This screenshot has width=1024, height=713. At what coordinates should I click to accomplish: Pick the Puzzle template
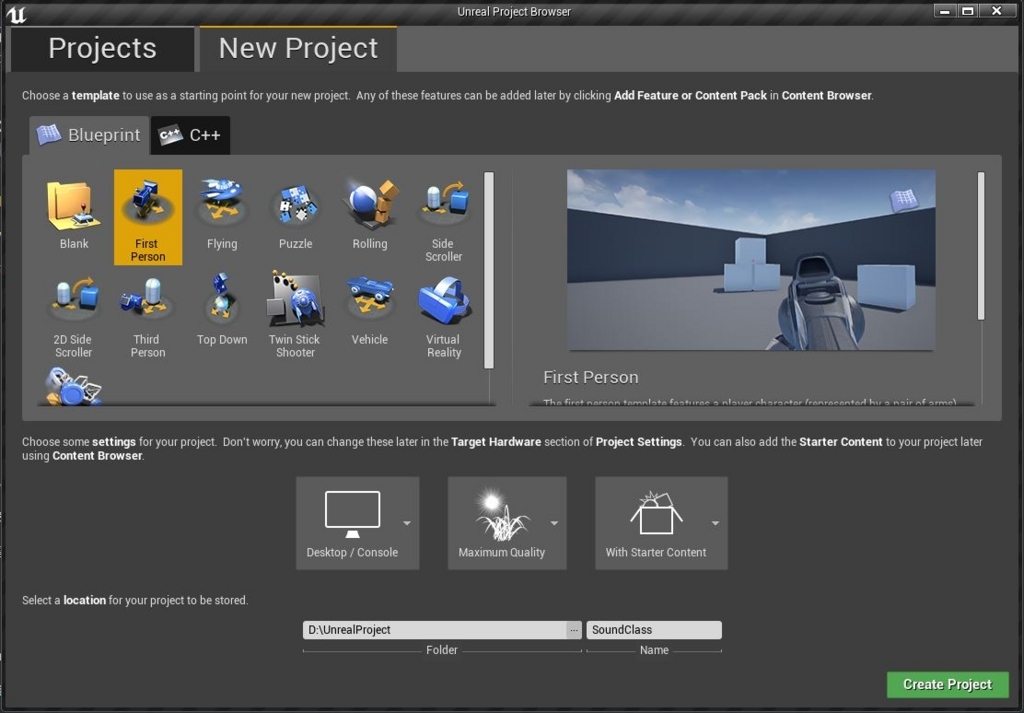click(296, 217)
